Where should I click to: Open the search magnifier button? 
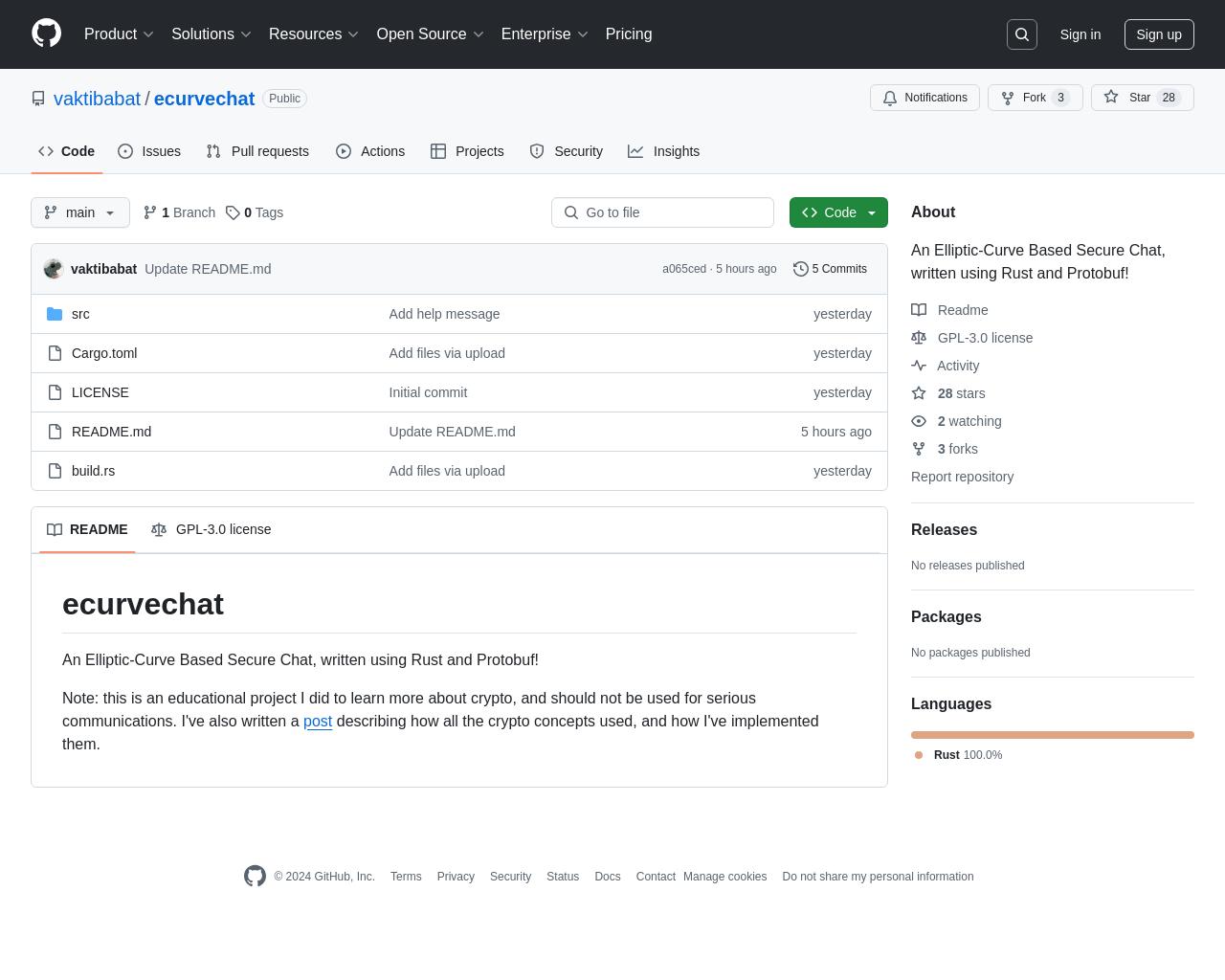click(x=1022, y=34)
